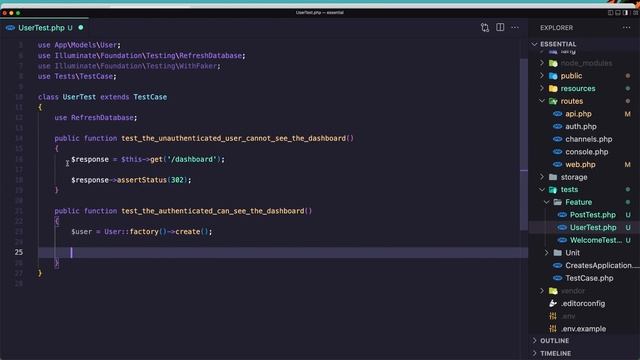The image size is (640, 360).
Task: Expand the node_modules folder chevron
Action: tap(542, 63)
